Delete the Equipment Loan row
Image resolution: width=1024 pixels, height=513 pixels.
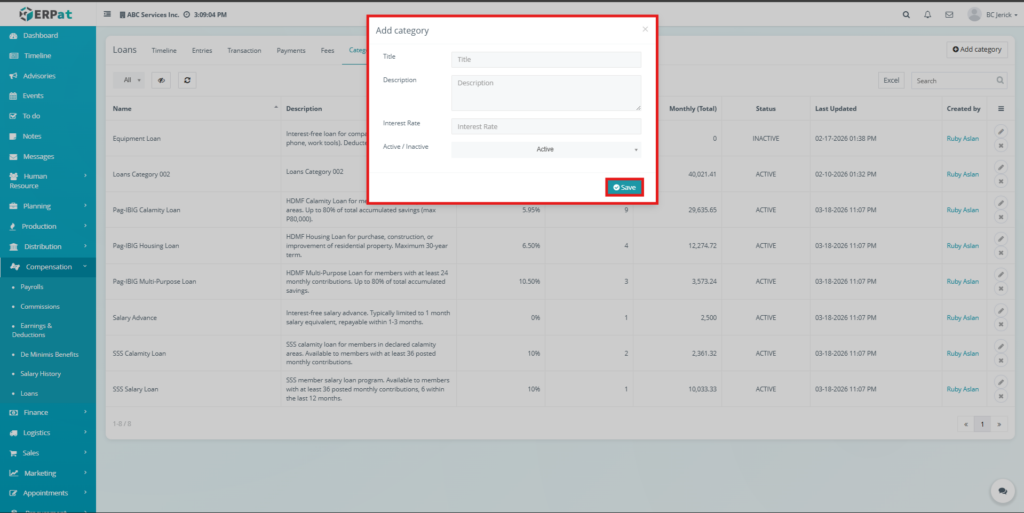click(x=1001, y=145)
